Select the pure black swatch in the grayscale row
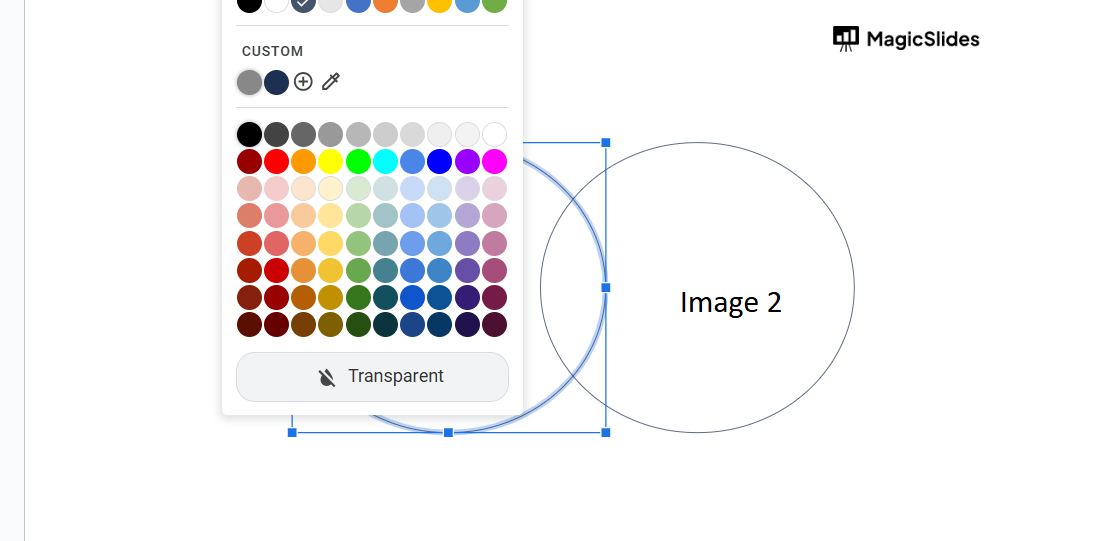The width and height of the screenshot is (1095, 541). point(249,134)
